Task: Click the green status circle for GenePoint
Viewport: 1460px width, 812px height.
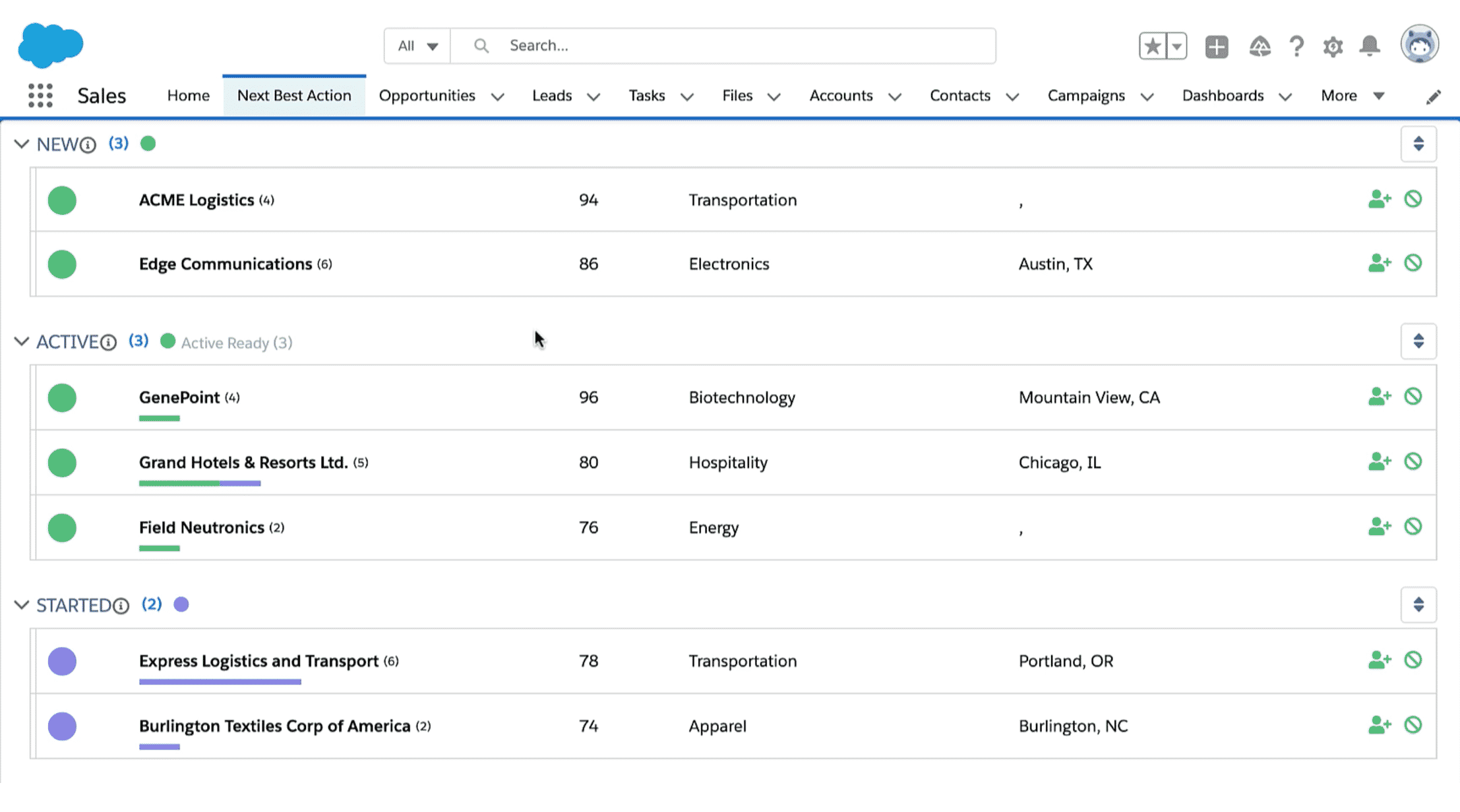Action: click(x=62, y=398)
